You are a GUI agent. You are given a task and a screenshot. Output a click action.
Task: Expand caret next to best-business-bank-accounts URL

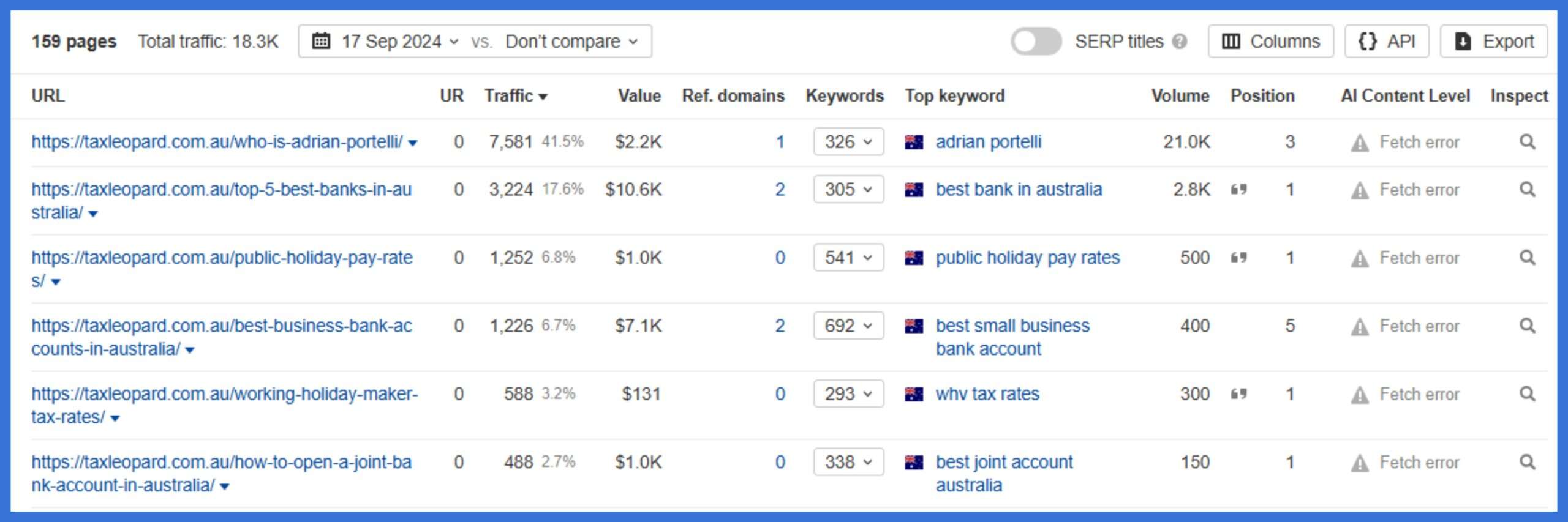pyautogui.click(x=190, y=351)
